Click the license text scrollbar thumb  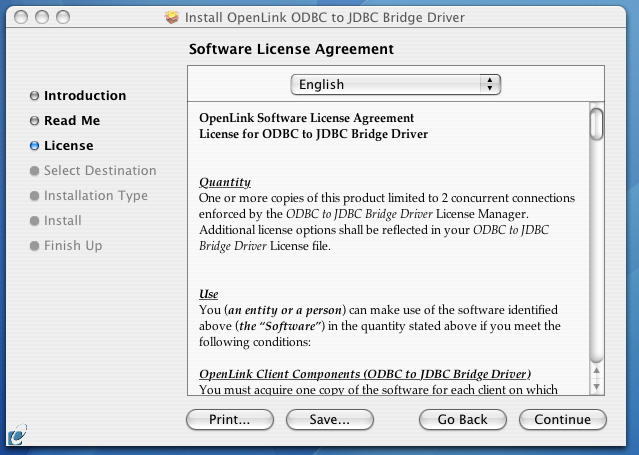pyautogui.click(x=597, y=124)
